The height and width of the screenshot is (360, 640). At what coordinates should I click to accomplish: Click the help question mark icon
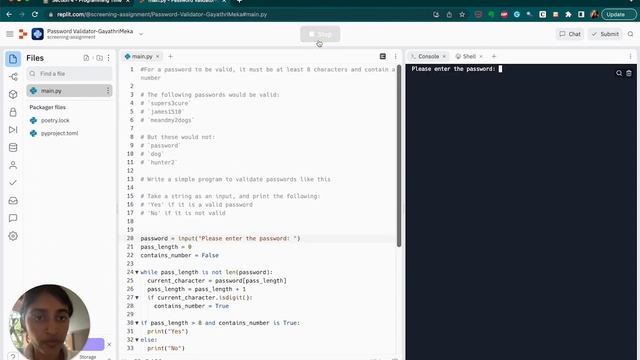coord(13,356)
